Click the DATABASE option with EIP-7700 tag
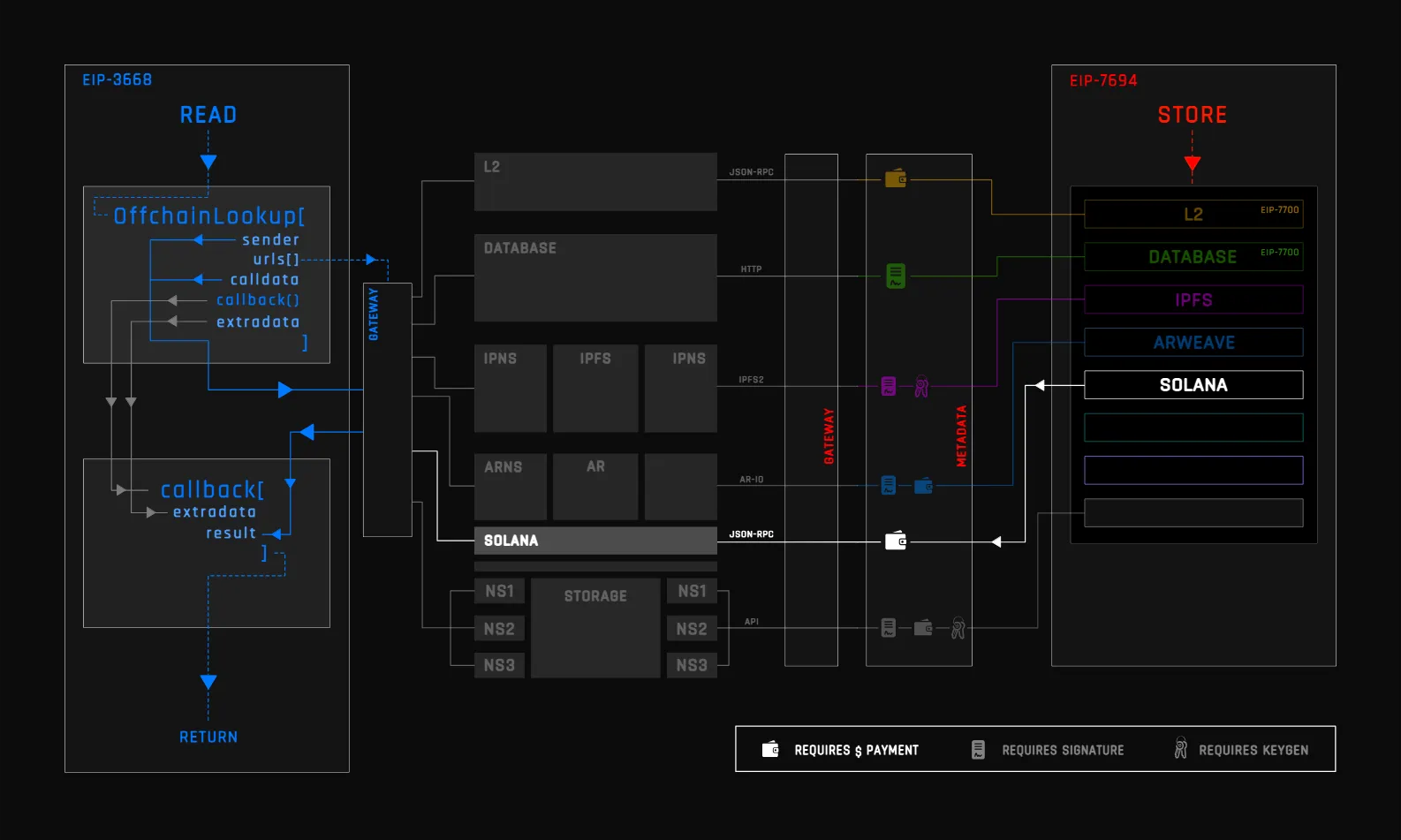This screenshot has width=1401, height=840. [1193, 257]
